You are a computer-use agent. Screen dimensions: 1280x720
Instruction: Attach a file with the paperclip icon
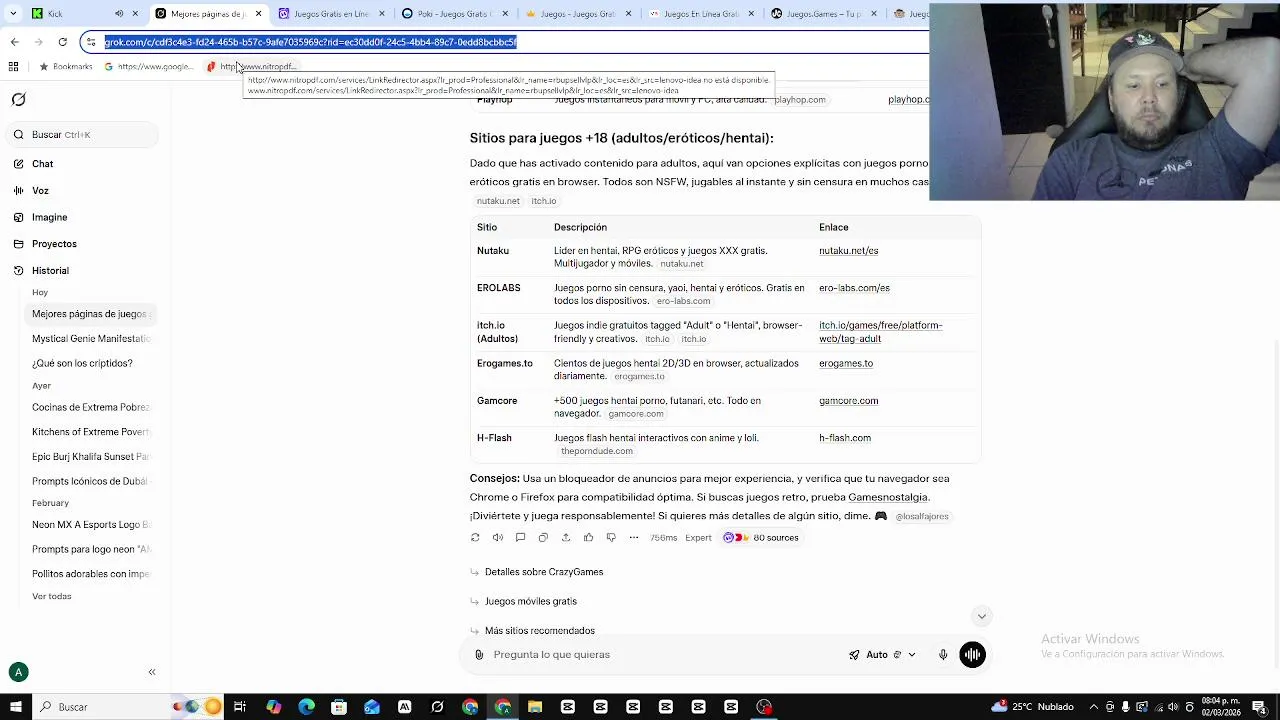tap(479, 655)
